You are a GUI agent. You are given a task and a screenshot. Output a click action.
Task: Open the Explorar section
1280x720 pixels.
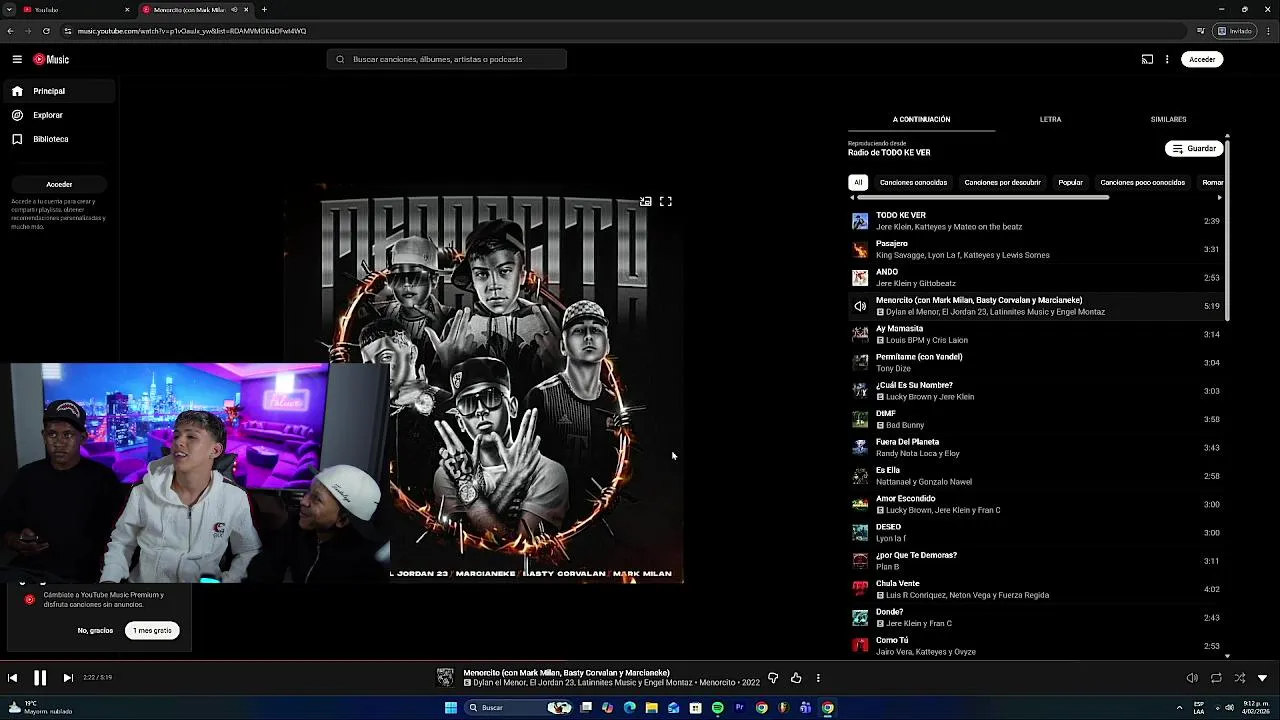tap(59, 115)
